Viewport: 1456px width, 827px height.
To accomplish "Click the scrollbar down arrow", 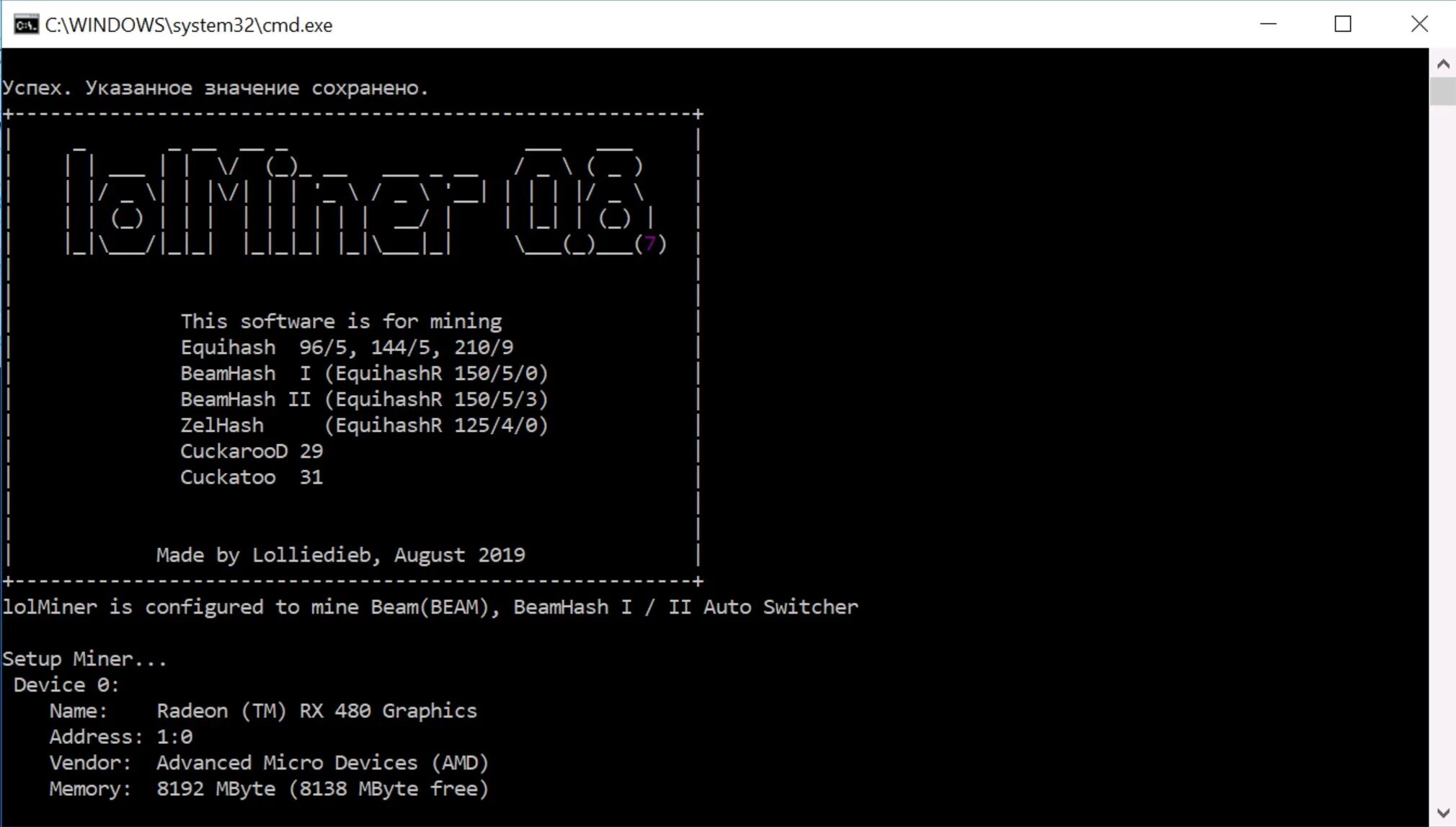I will point(1442,813).
